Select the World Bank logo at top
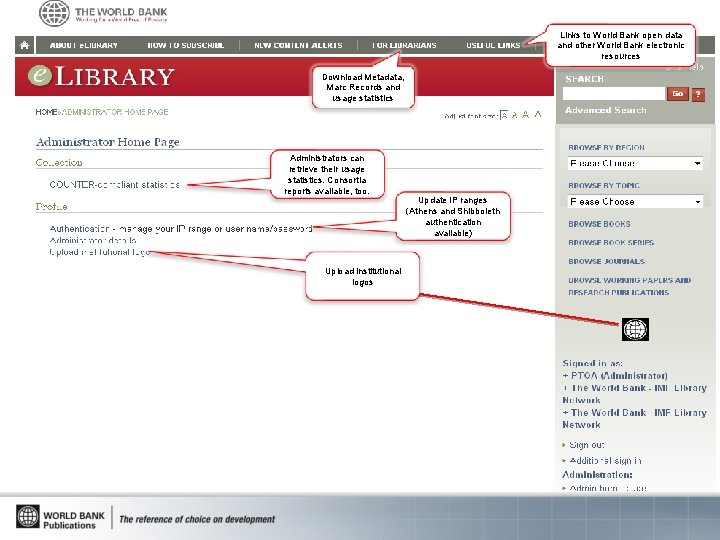The height and width of the screenshot is (540, 720). (x=103, y=13)
